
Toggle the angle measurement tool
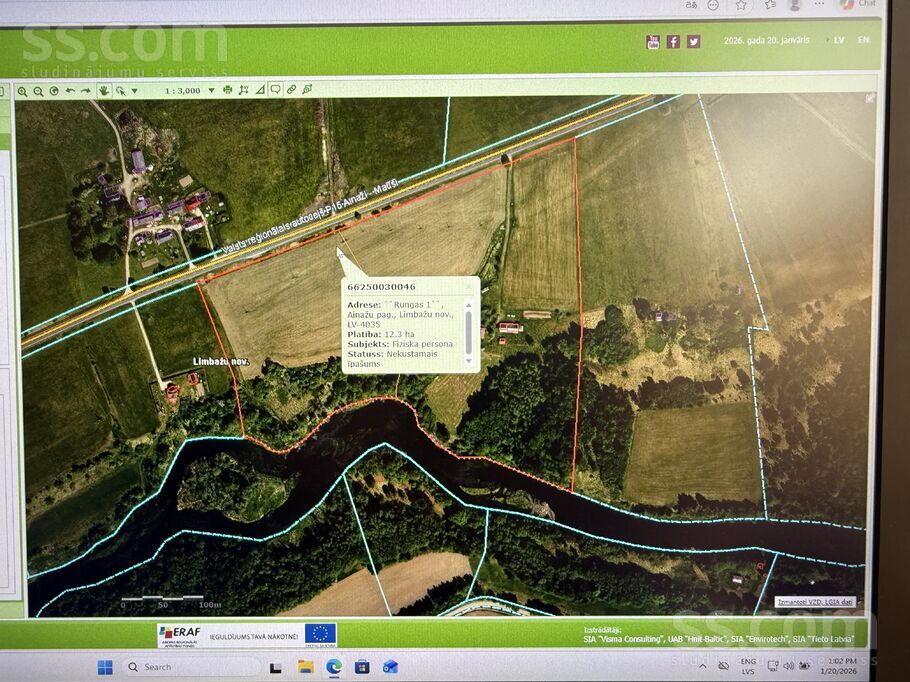260,90
